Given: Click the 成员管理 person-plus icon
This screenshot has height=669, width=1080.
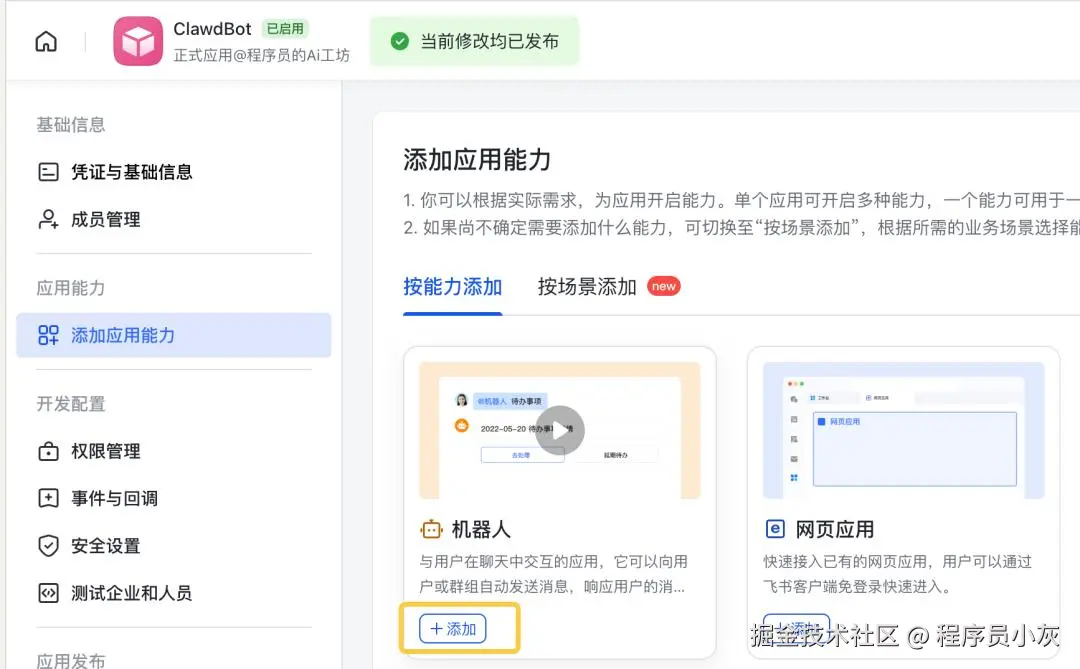Looking at the screenshot, I should click(x=48, y=219).
